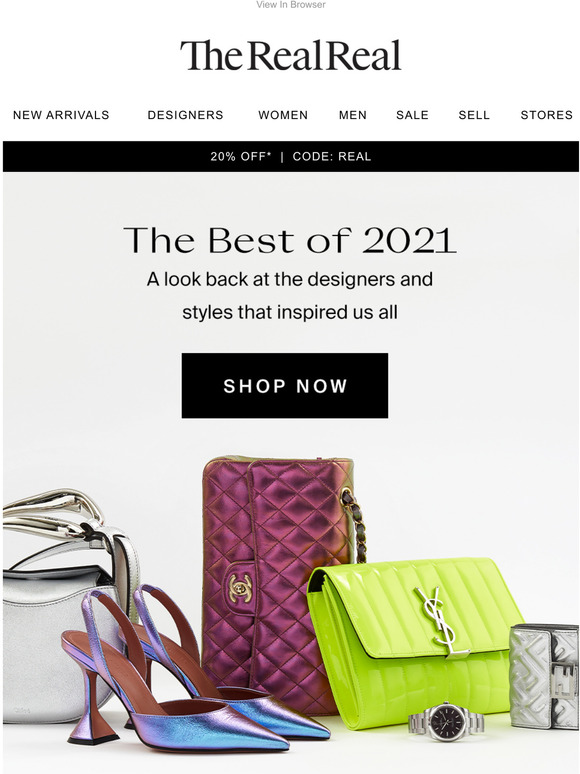The image size is (580, 774).
Task: Click the silver wristwatch
Action: pyautogui.click(x=445, y=722)
